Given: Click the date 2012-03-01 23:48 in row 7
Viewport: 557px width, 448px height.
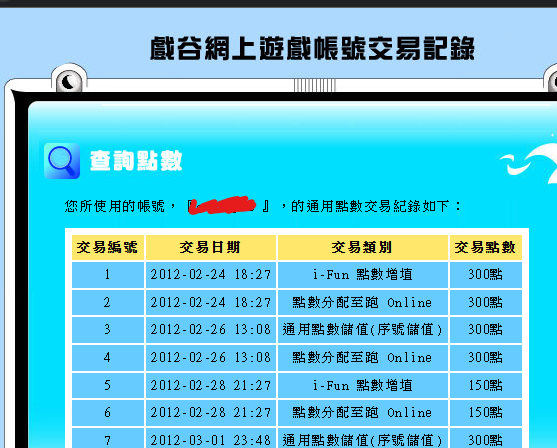Looking at the screenshot, I should coord(211,440).
